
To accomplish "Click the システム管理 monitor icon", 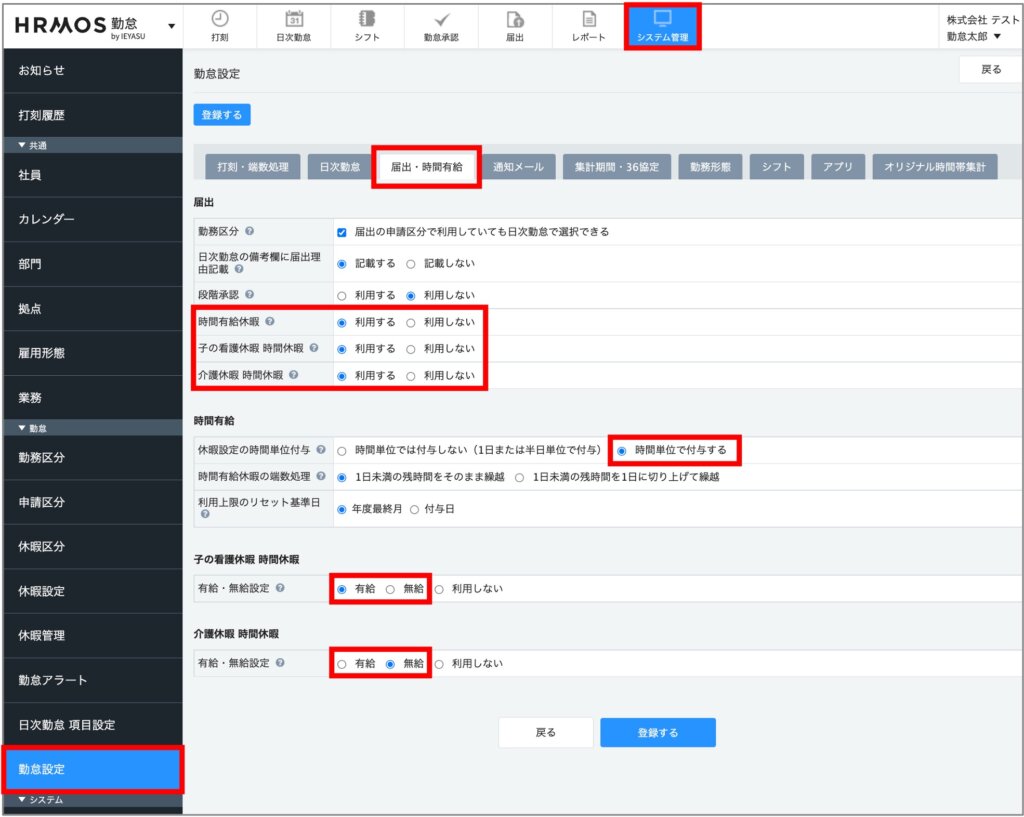I will coord(662,19).
